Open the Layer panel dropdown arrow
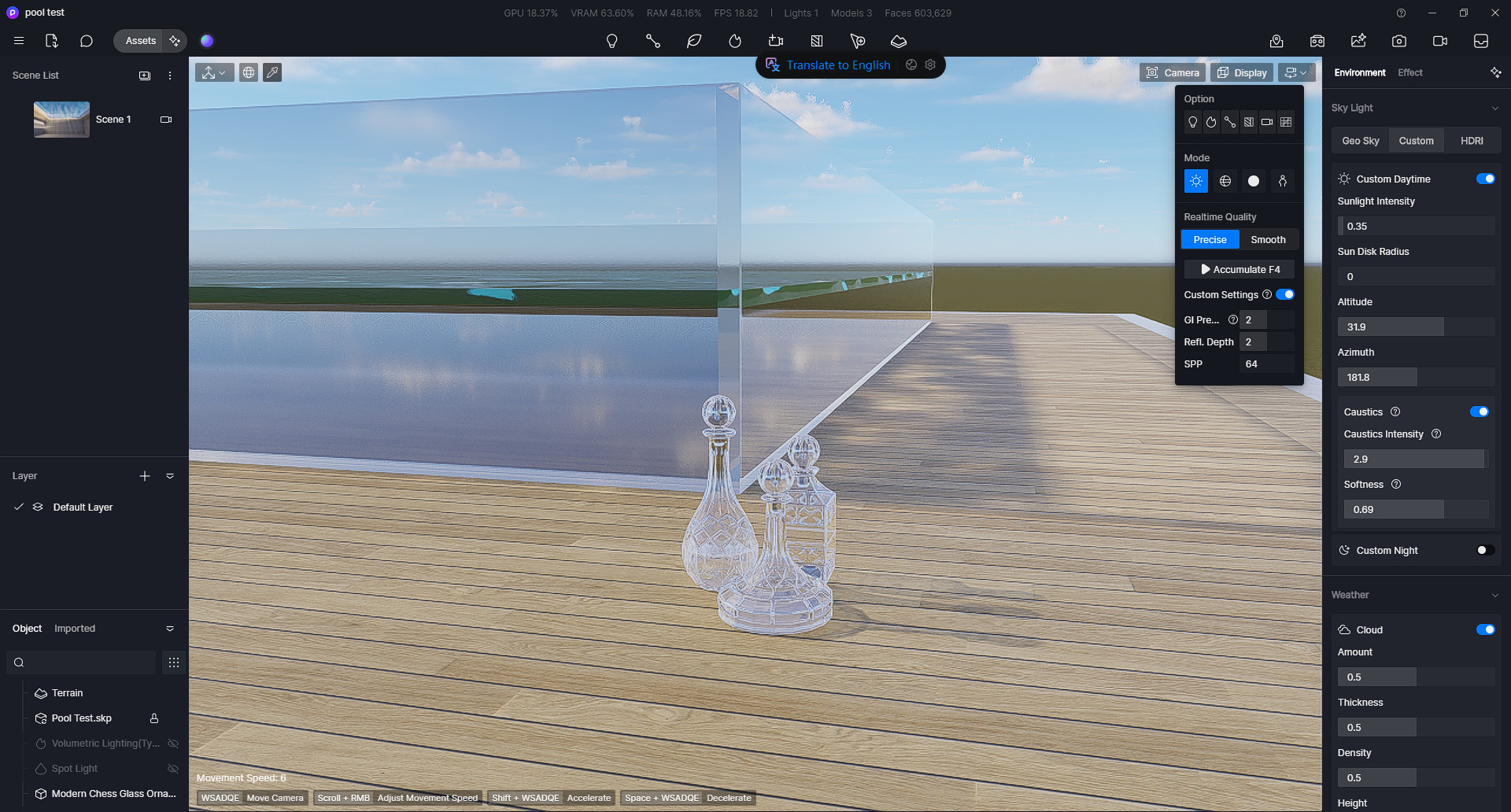Viewport: 1511px width, 812px height. pos(170,476)
